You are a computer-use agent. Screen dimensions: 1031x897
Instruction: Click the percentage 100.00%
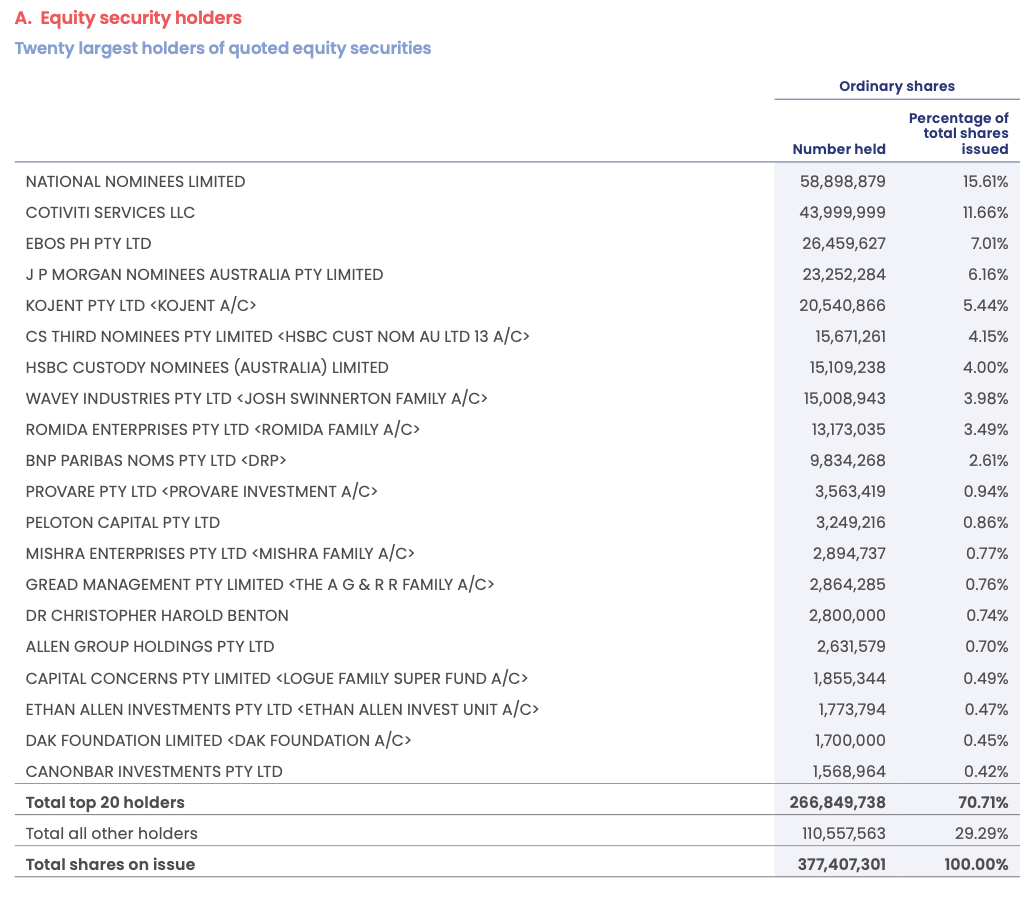(x=976, y=864)
